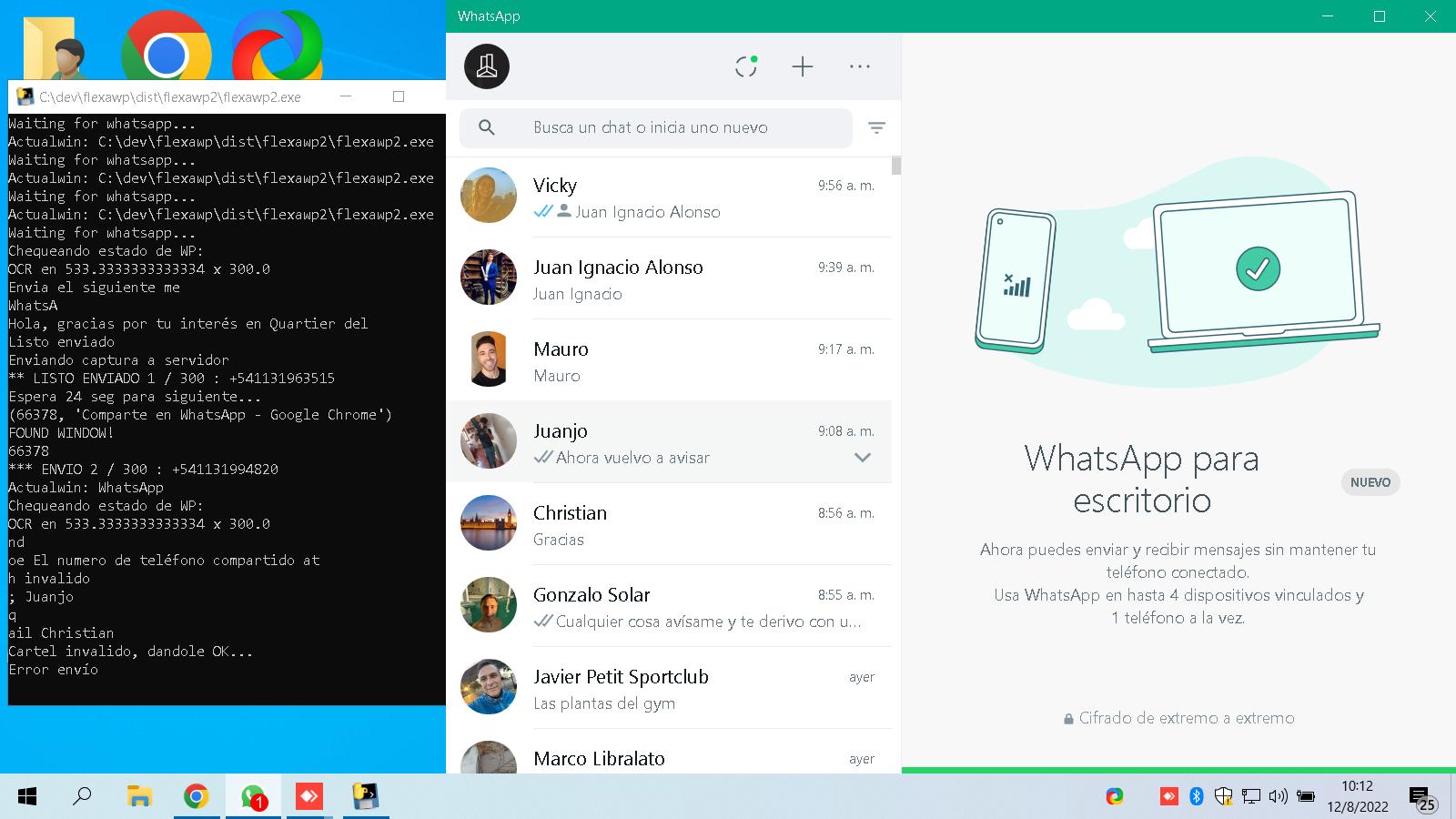The image size is (1456, 819).
Task: Open the Windows Start menu
Action: [27, 797]
